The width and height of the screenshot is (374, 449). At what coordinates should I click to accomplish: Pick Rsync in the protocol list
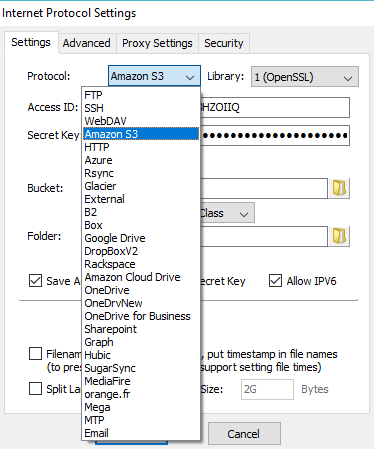(141, 173)
